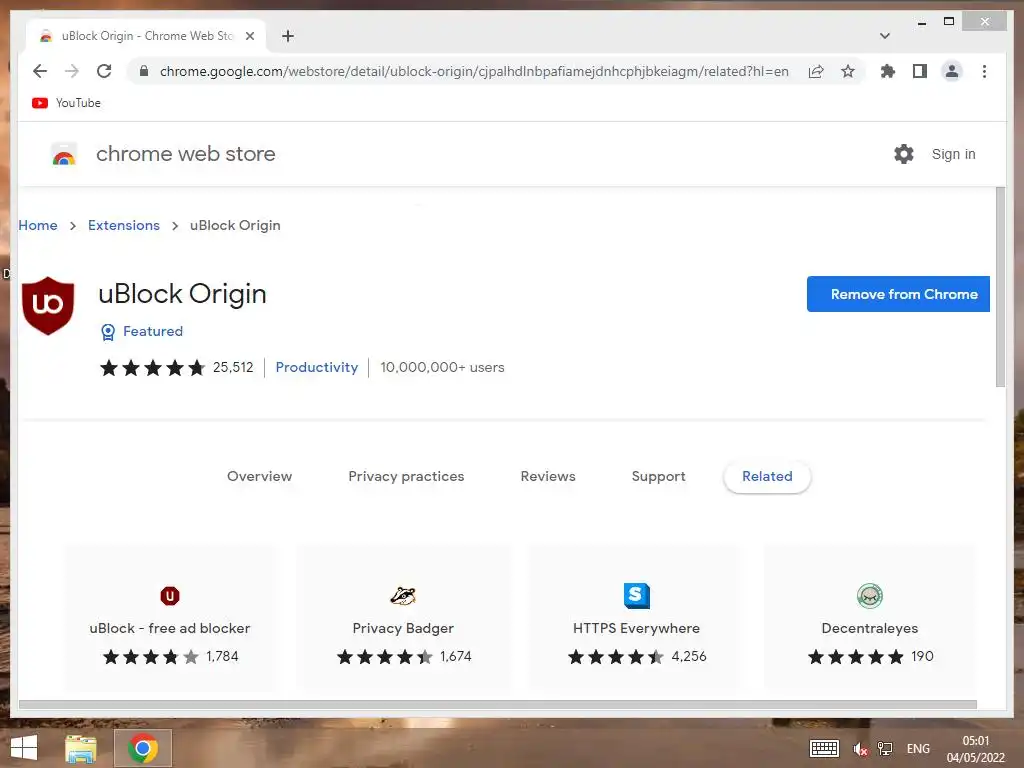Viewport: 1024px width, 768px height.
Task: Click the uBlock free ad blocker icon
Action: point(170,596)
